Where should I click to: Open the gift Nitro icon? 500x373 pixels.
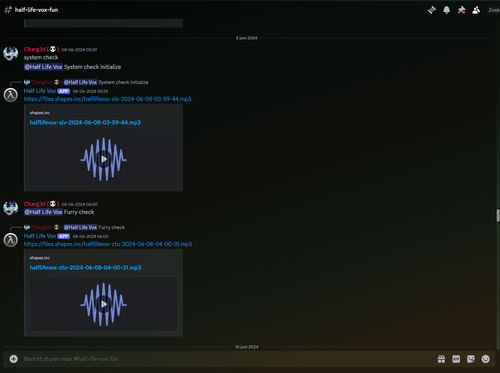point(441,359)
